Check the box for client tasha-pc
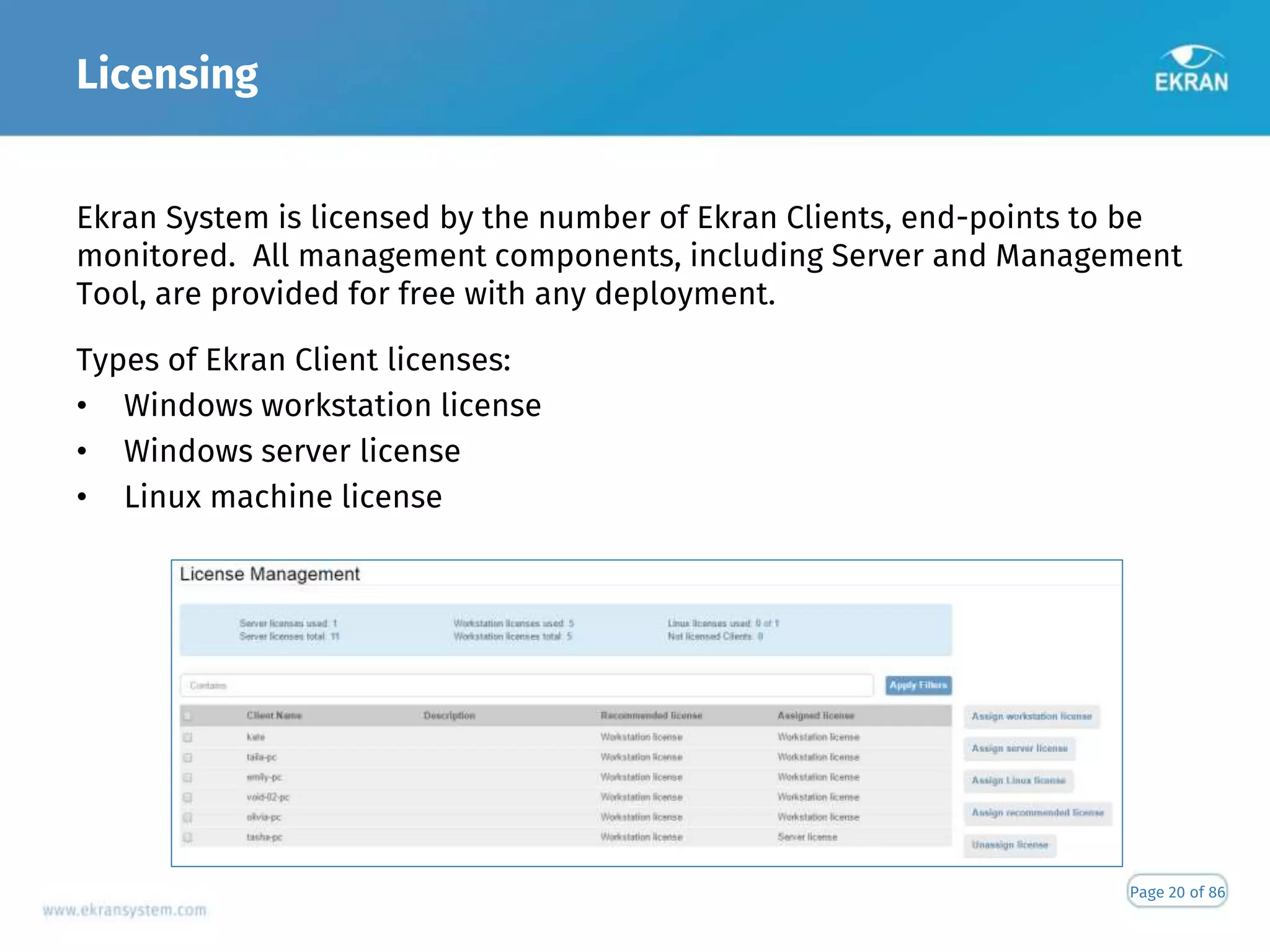1270x952 pixels. pos(187,837)
